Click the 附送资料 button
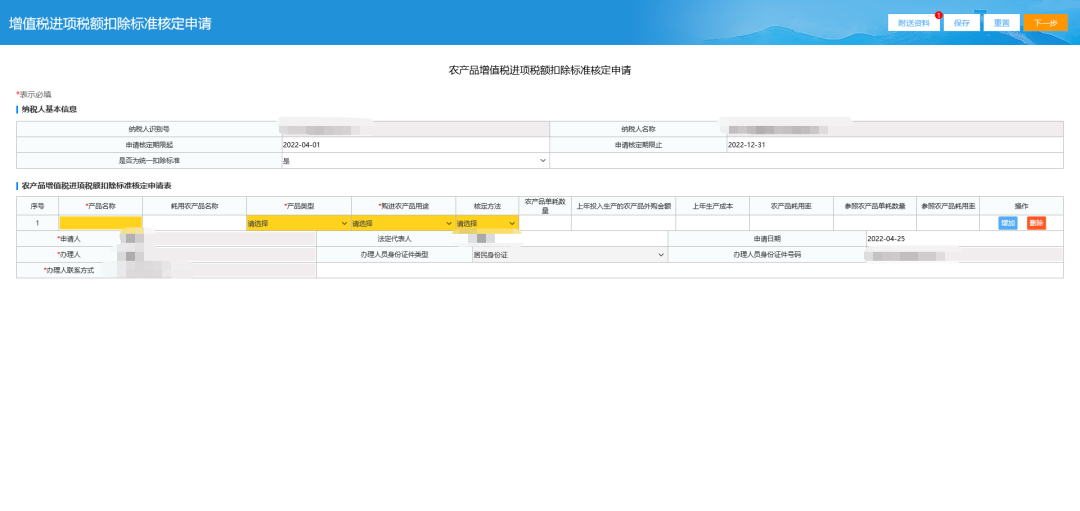Screen dimensions: 1080x511 (914, 23)
